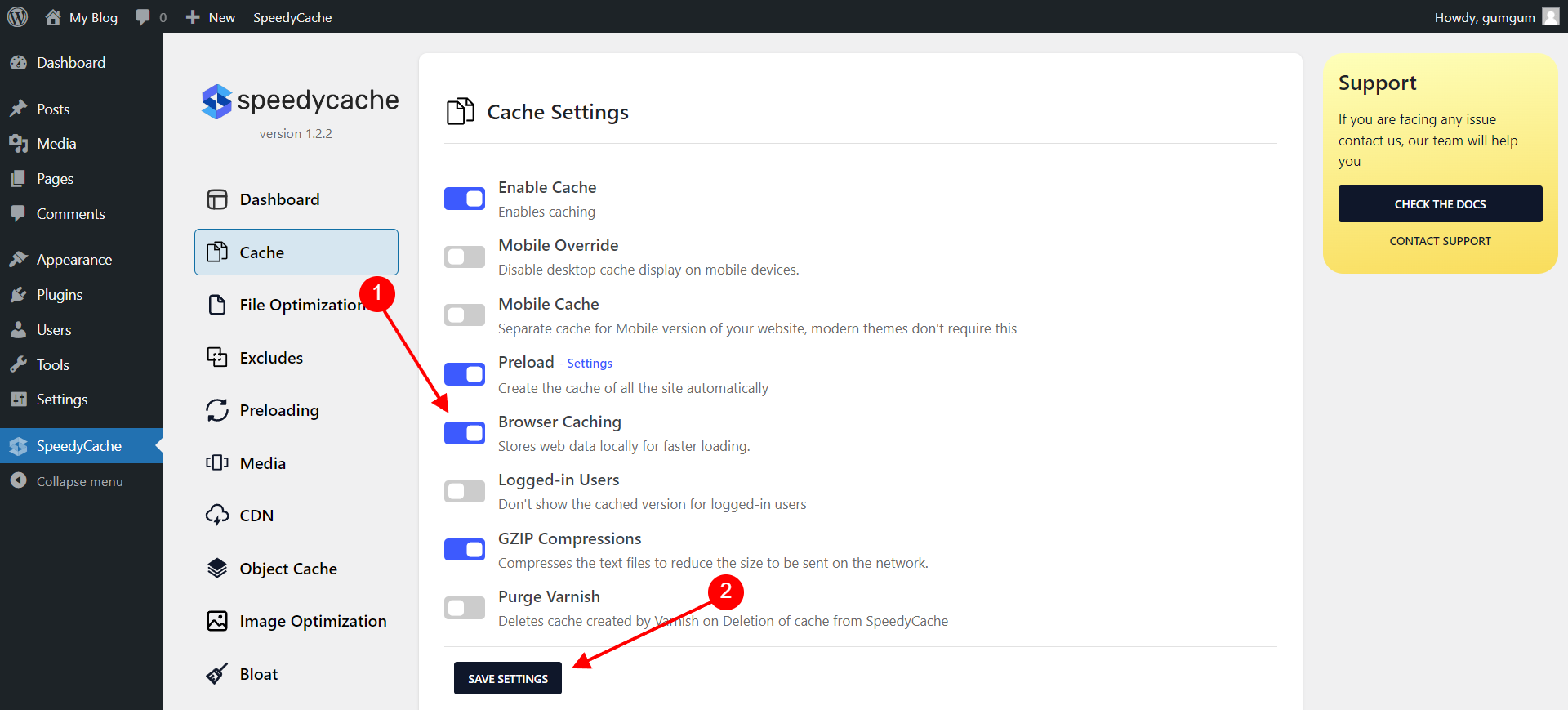The height and width of the screenshot is (710, 1568).
Task: Click the WordPress logo in admin bar
Action: (17, 17)
